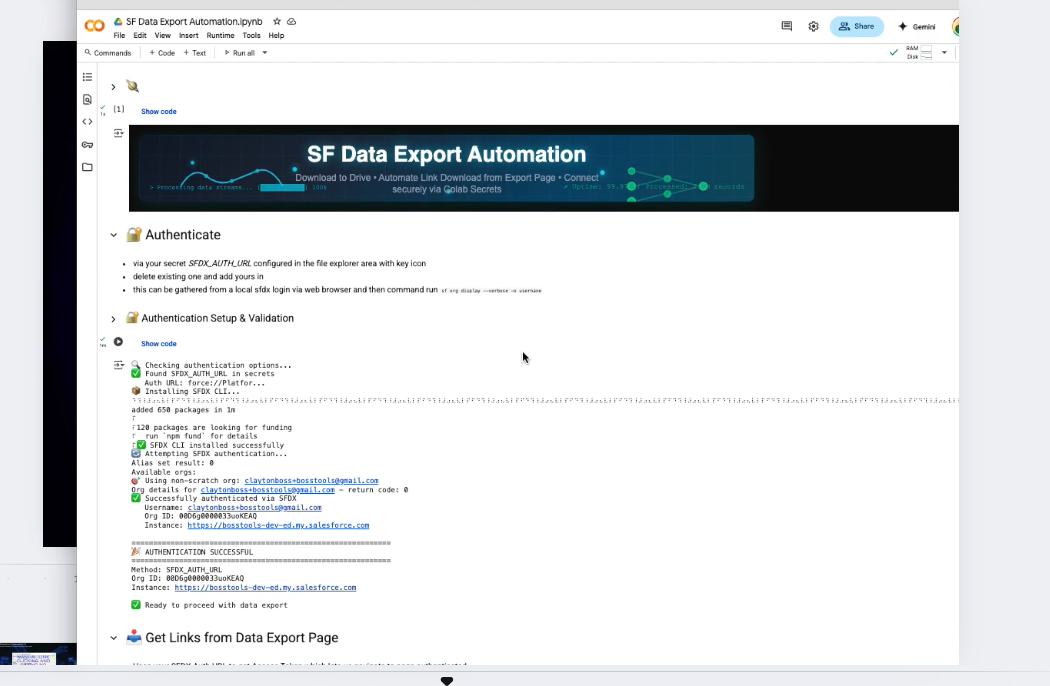Show code for Authentication Setup cell

click(159, 344)
